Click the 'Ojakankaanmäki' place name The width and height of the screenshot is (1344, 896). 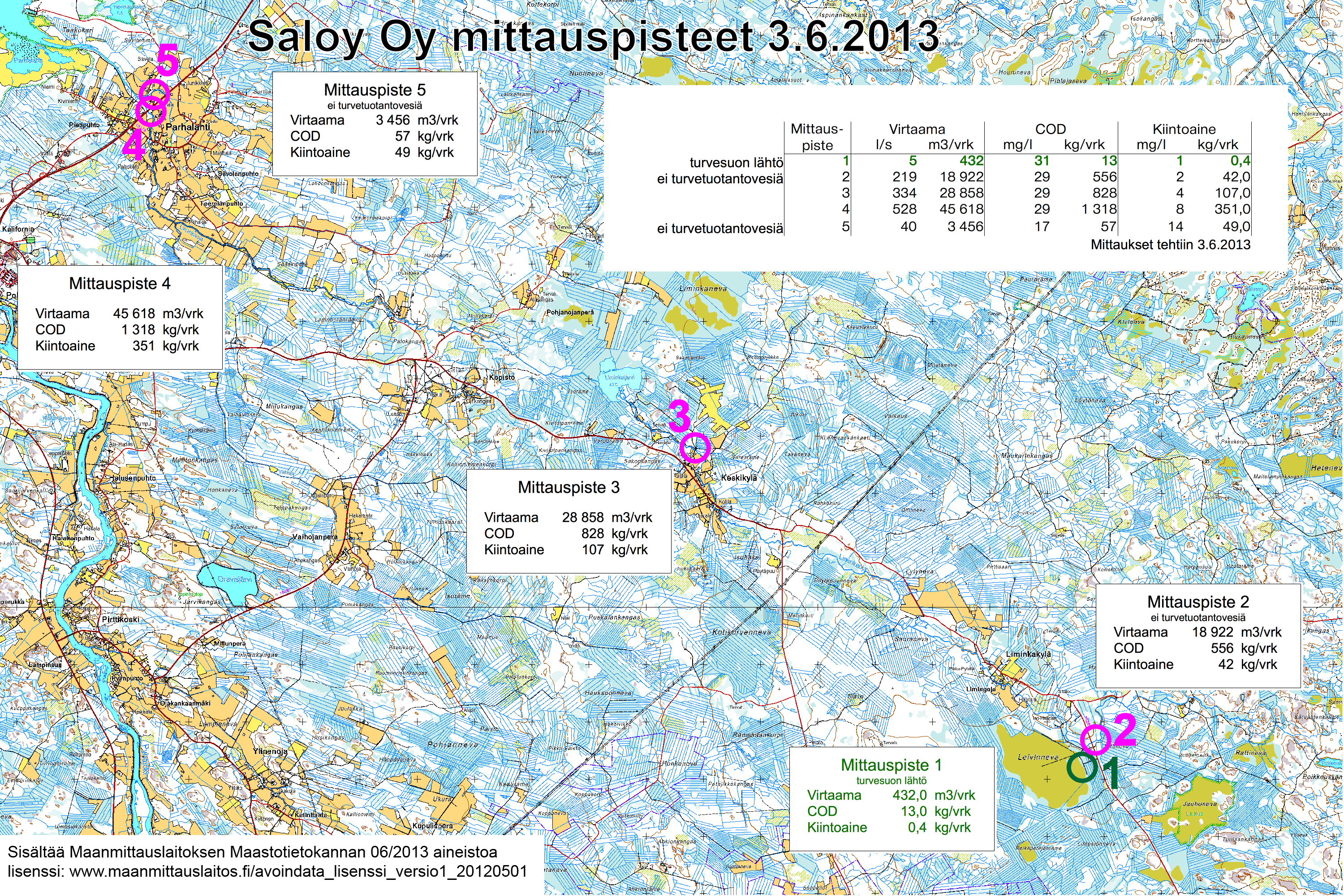pyautogui.click(x=185, y=703)
